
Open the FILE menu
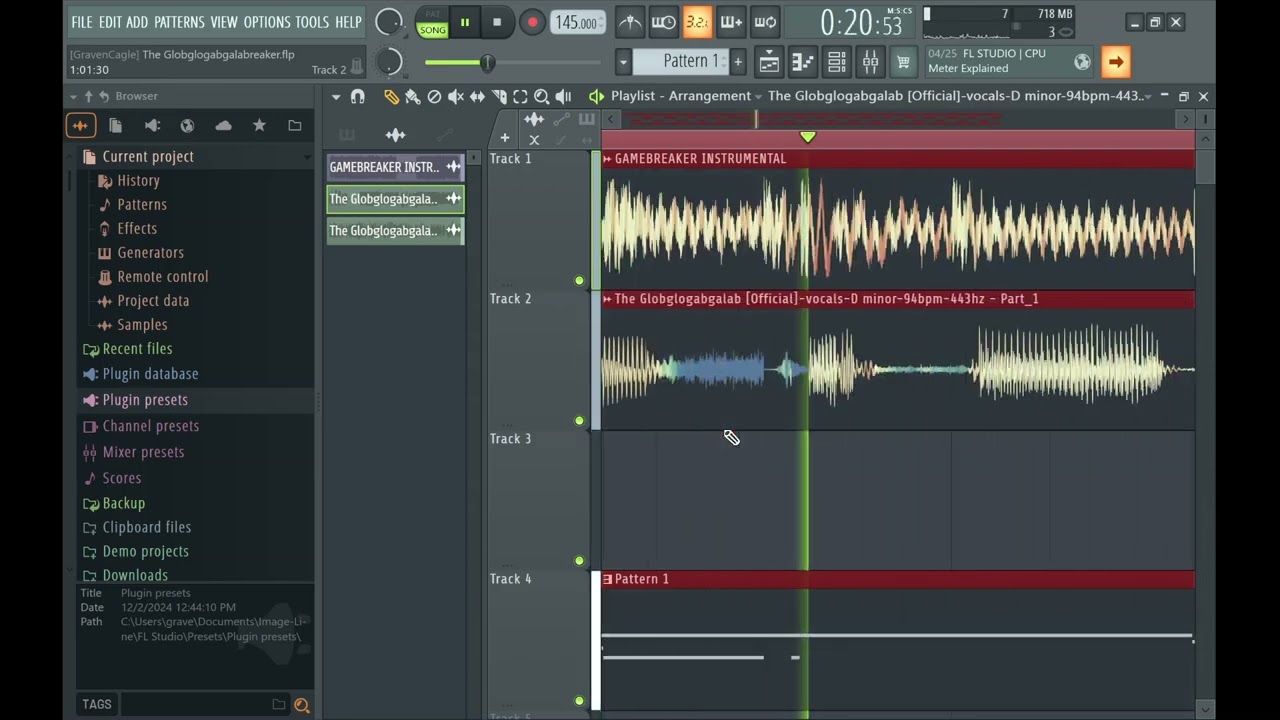[81, 22]
